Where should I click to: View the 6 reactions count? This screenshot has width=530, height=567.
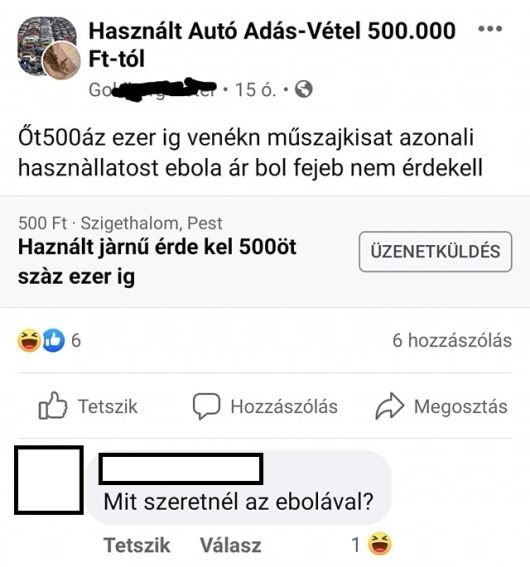point(76,340)
